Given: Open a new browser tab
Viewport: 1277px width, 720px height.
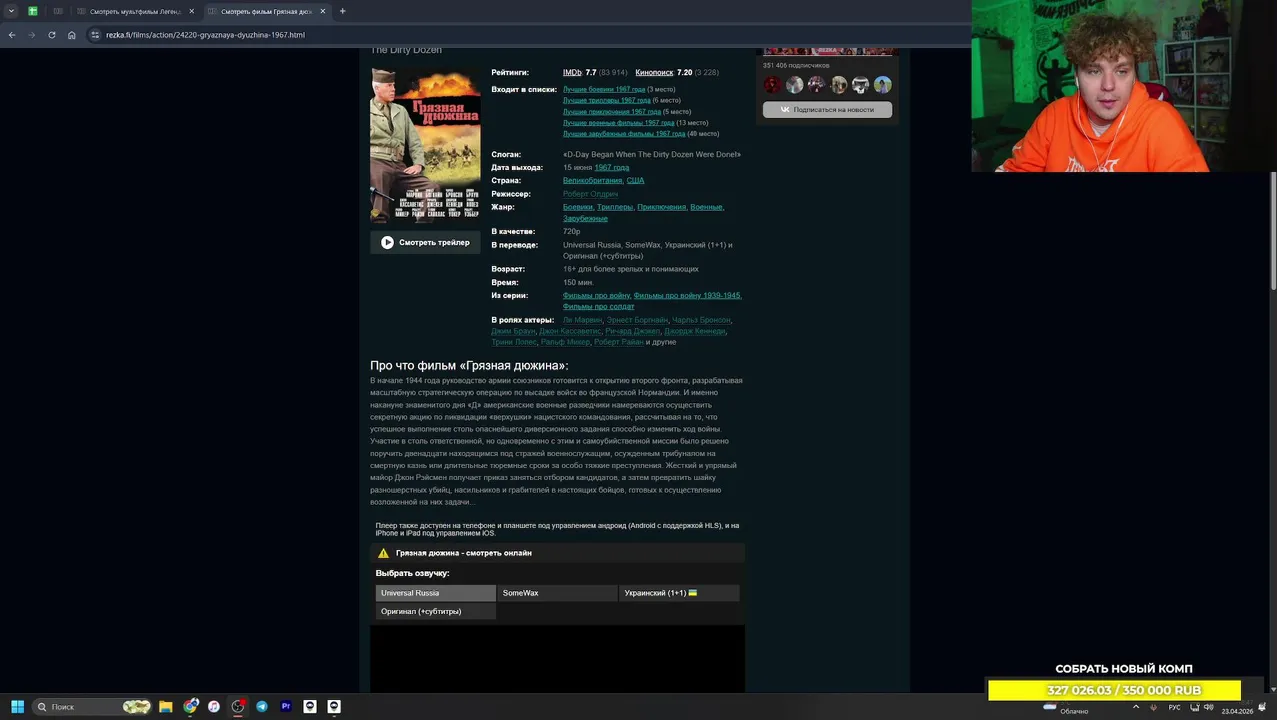Looking at the screenshot, I should (x=342, y=11).
